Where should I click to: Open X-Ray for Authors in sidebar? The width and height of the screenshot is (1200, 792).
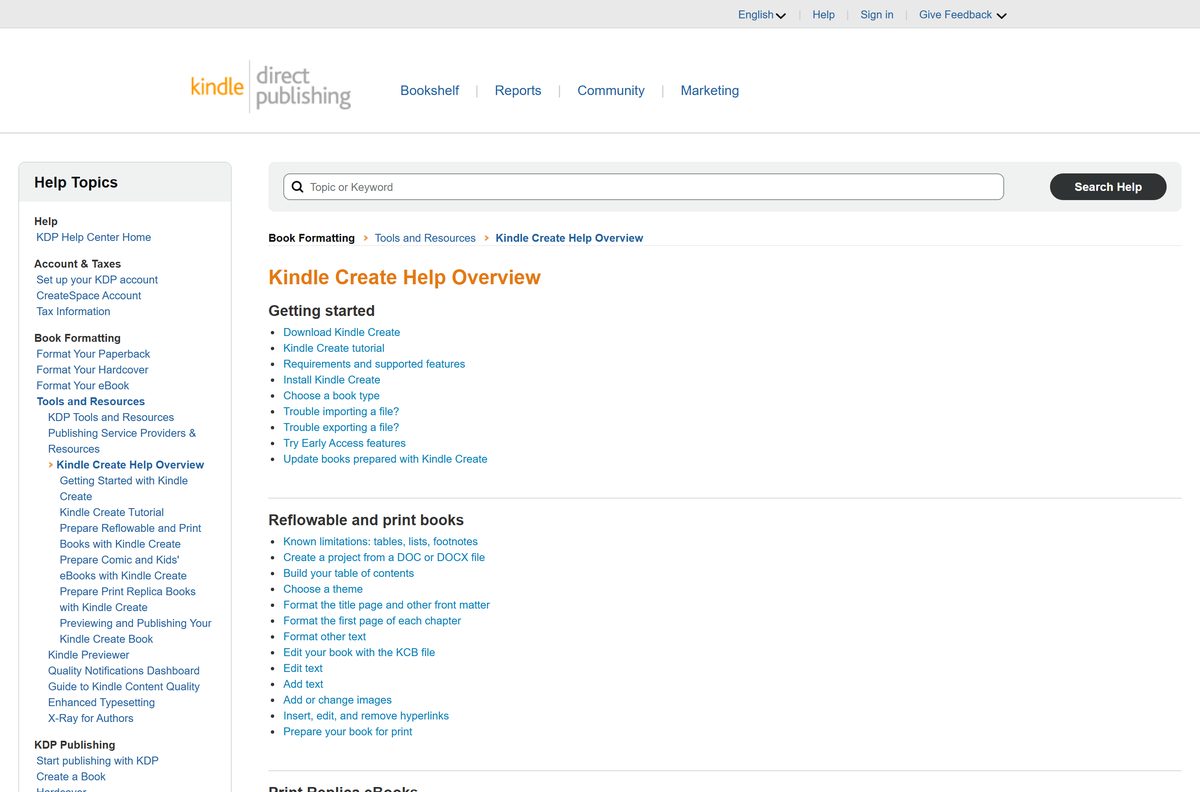(x=91, y=719)
